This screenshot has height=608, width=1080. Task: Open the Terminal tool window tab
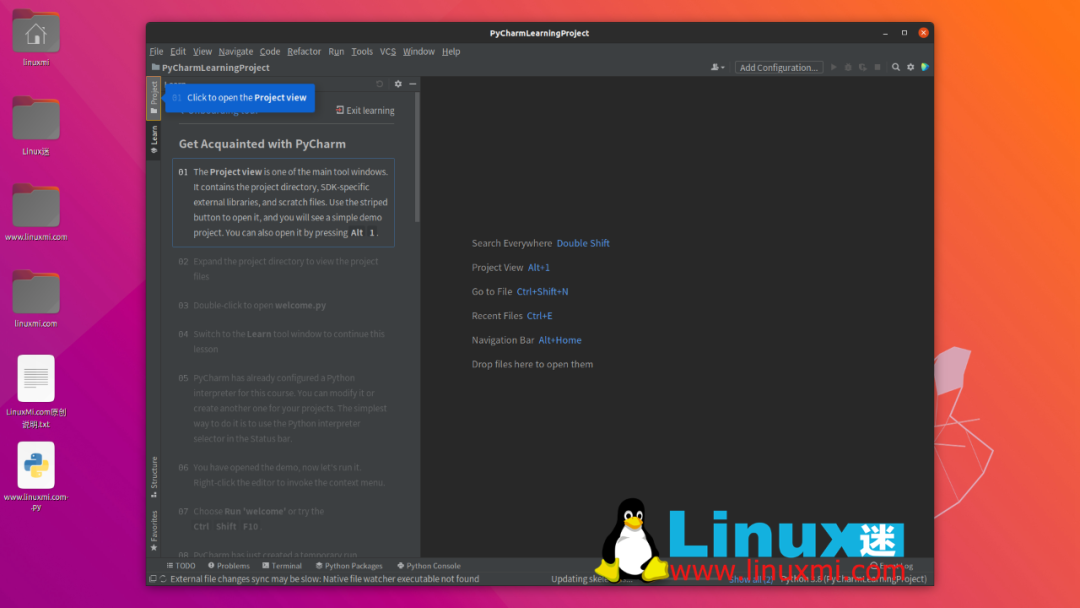point(282,566)
